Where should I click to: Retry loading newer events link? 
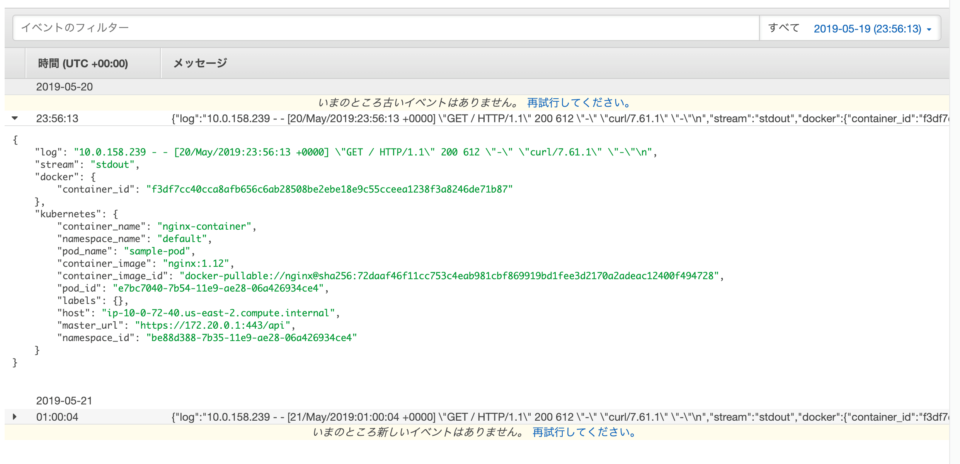(584, 433)
